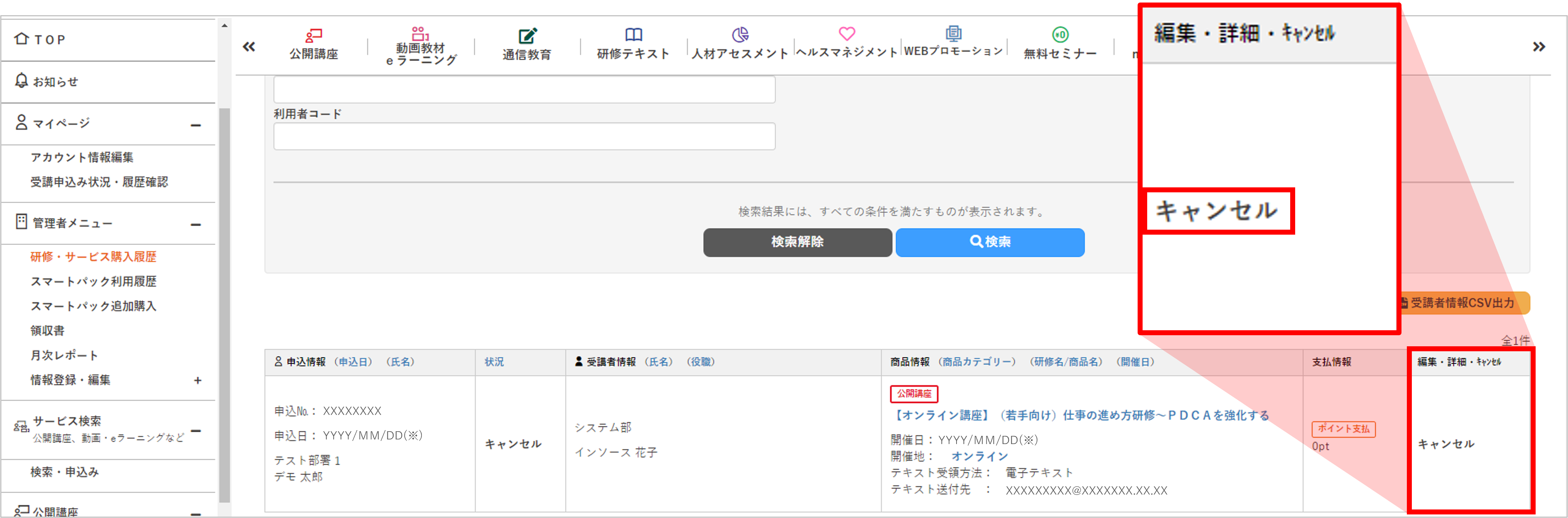Screen dimensions: 1568x518
Task: Collapse the サービス検索 section
Action: tap(195, 430)
